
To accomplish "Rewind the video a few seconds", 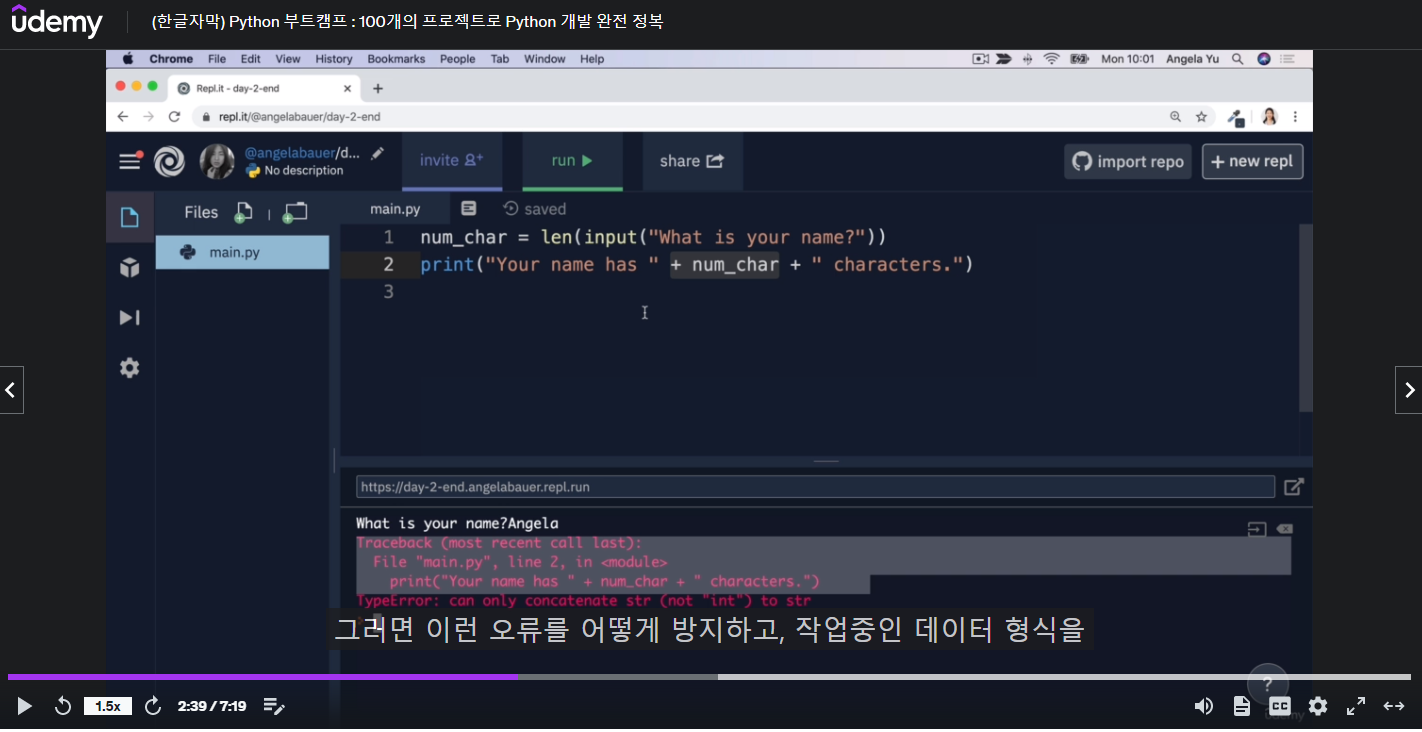I will (x=62, y=706).
